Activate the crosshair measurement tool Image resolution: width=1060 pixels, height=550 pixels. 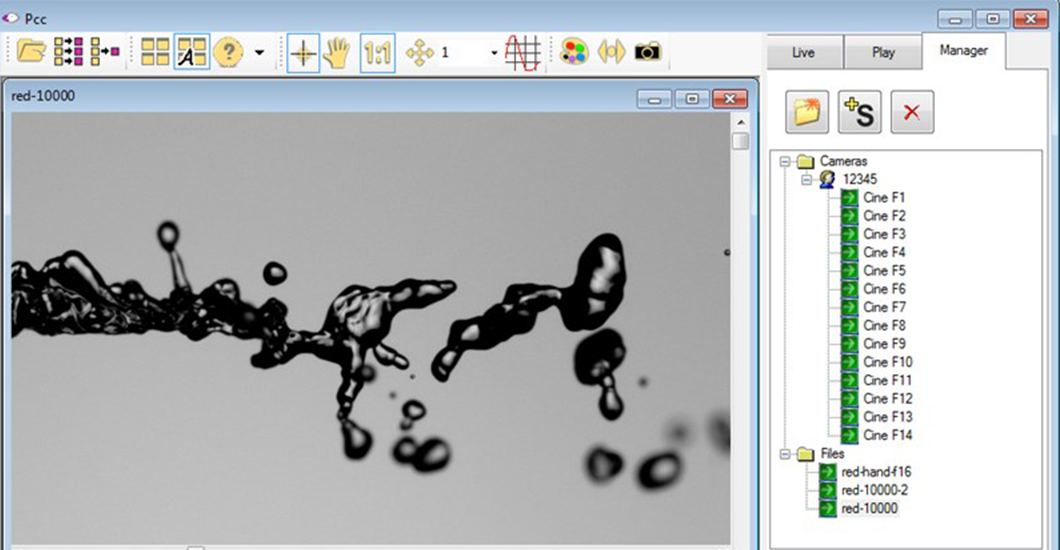(x=303, y=53)
